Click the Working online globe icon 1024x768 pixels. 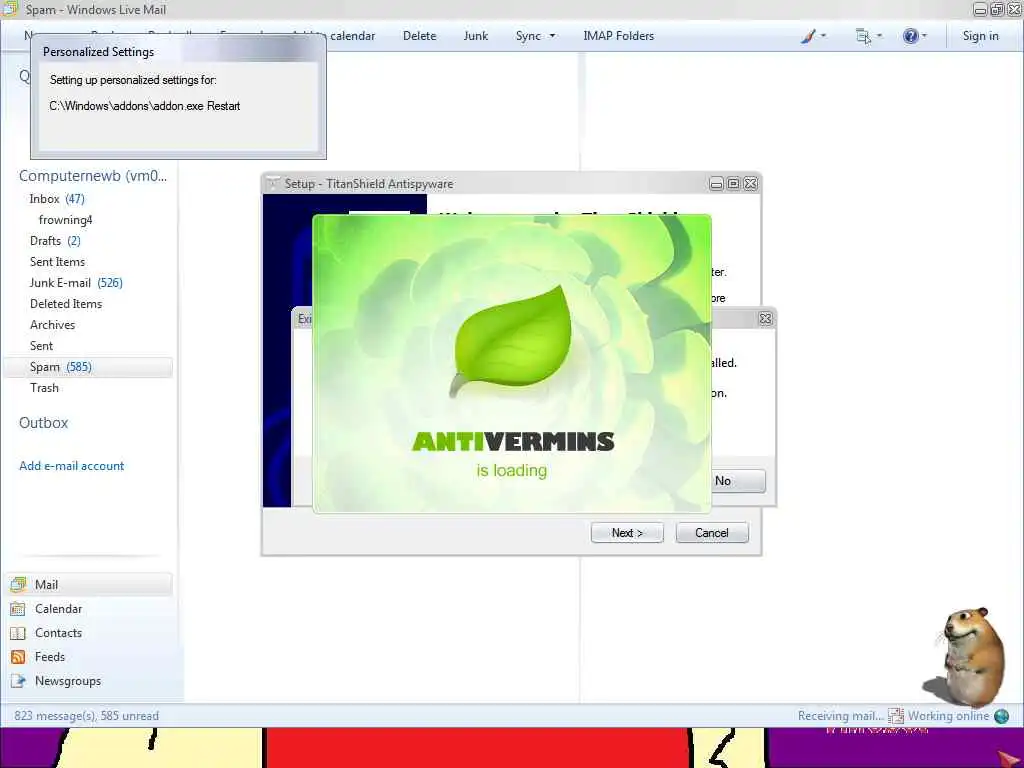coord(1001,716)
